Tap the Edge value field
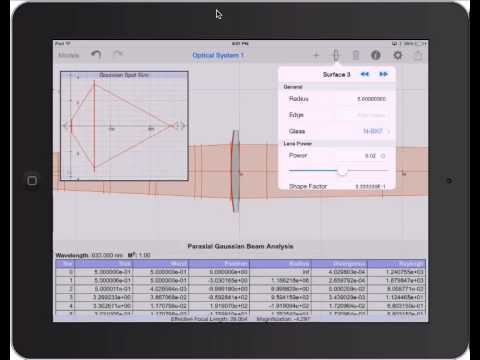The height and width of the screenshot is (360, 480). (372, 115)
